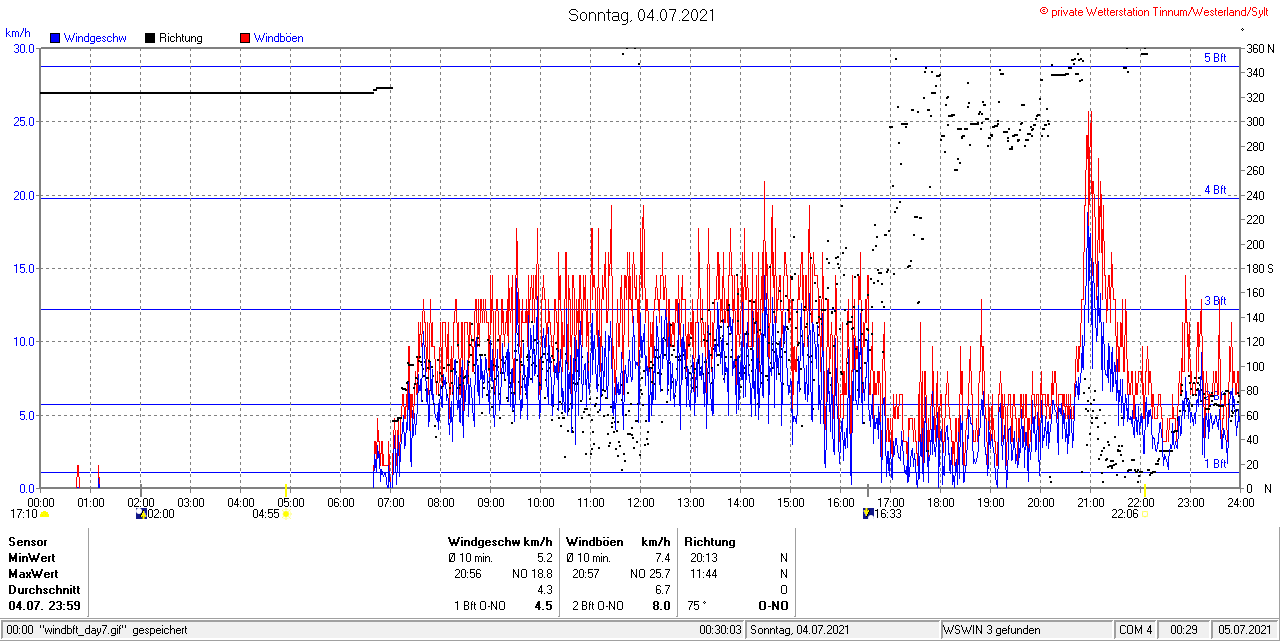The height and width of the screenshot is (641, 1280).
Task: Click the 3 Bft line label
Action: click(x=1215, y=301)
